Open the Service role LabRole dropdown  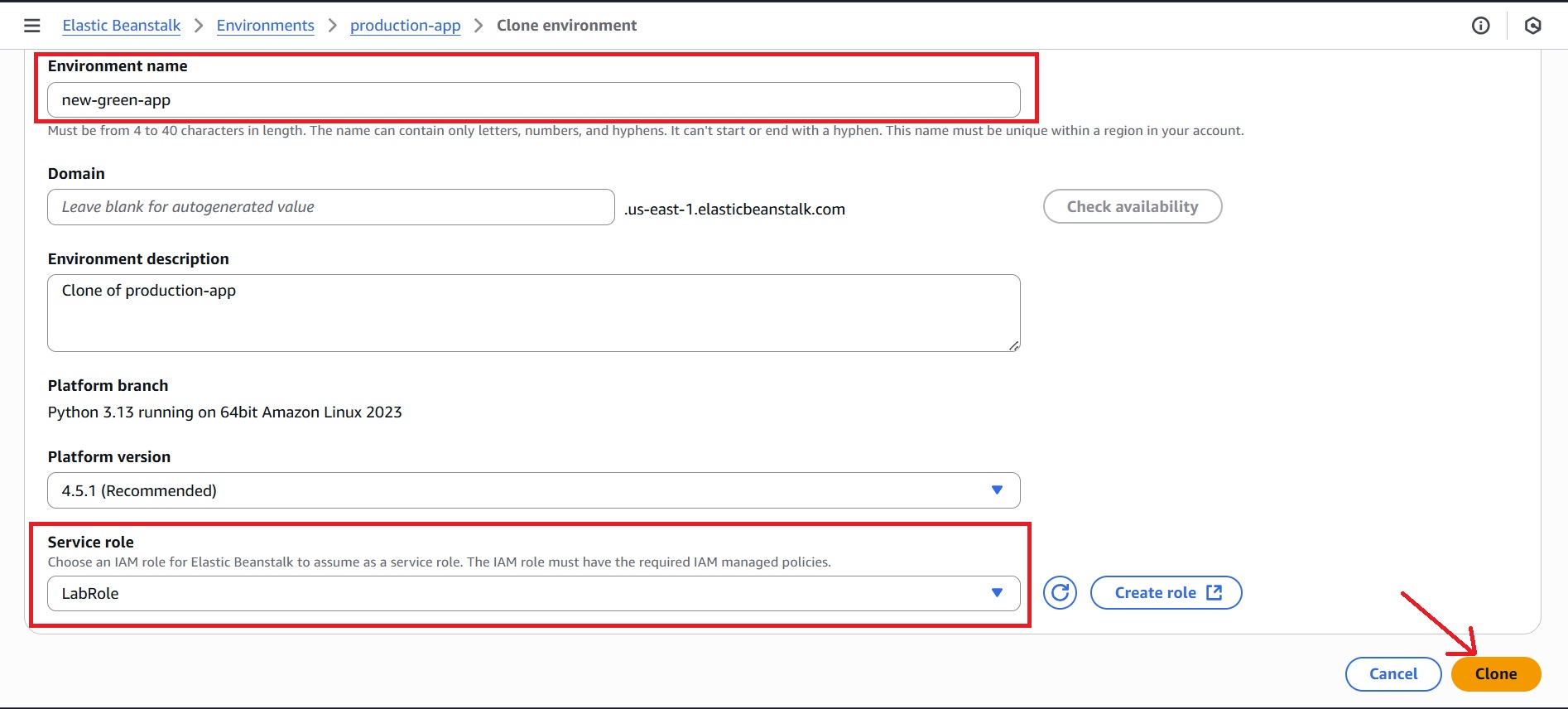tap(533, 593)
